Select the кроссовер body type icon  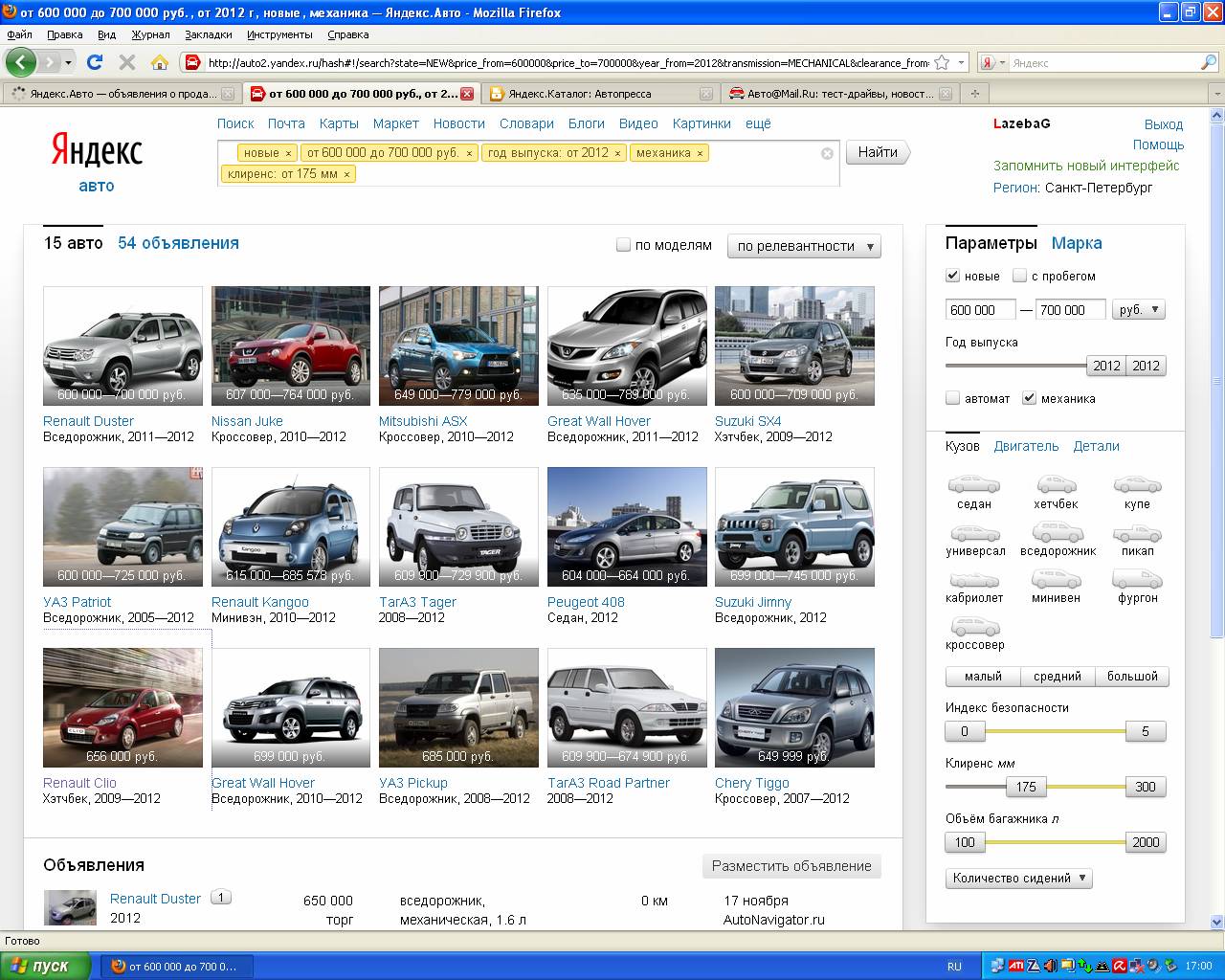click(974, 626)
